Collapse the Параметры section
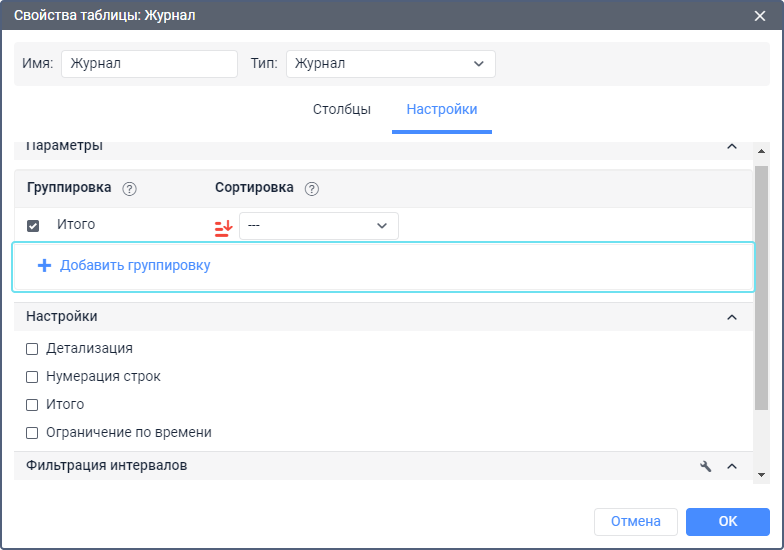The width and height of the screenshot is (784, 550). click(732, 147)
